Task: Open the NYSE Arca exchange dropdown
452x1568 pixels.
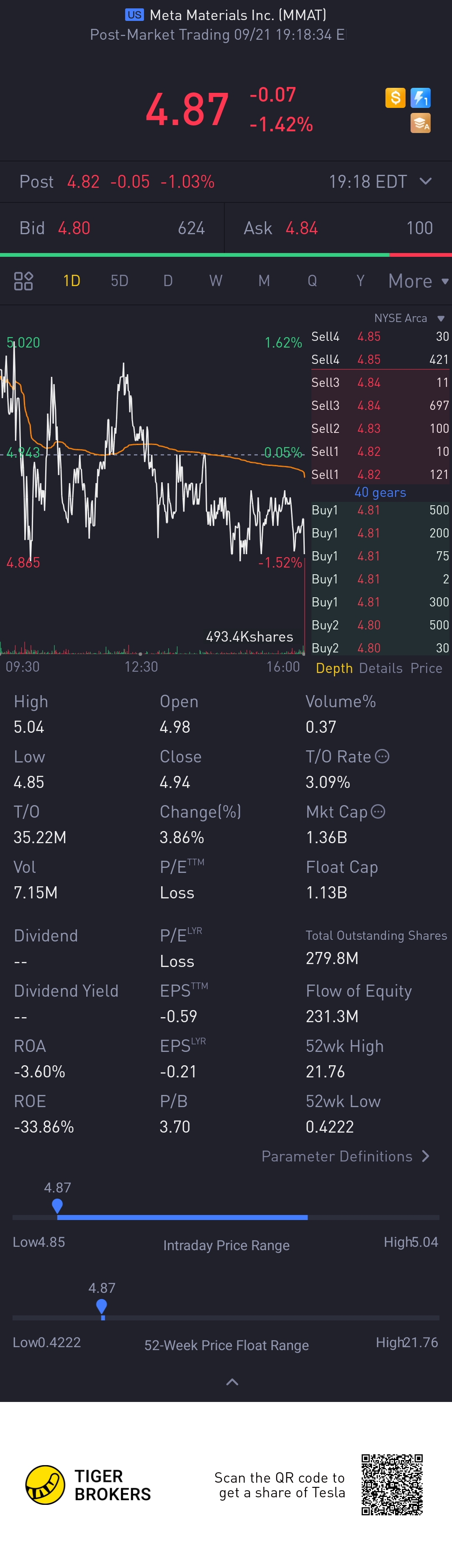Action: [x=440, y=318]
